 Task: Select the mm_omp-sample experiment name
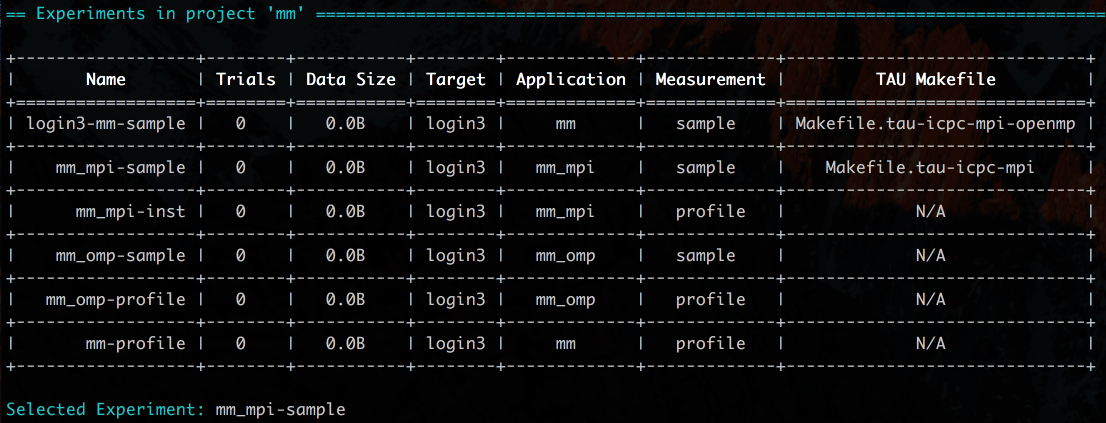coord(121,255)
